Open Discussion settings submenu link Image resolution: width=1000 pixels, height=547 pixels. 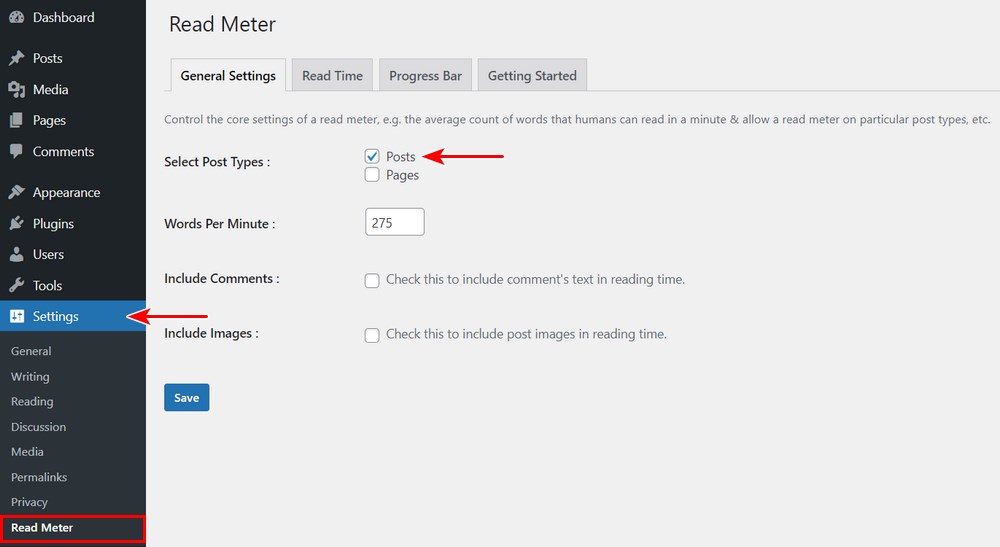tap(38, 427)
